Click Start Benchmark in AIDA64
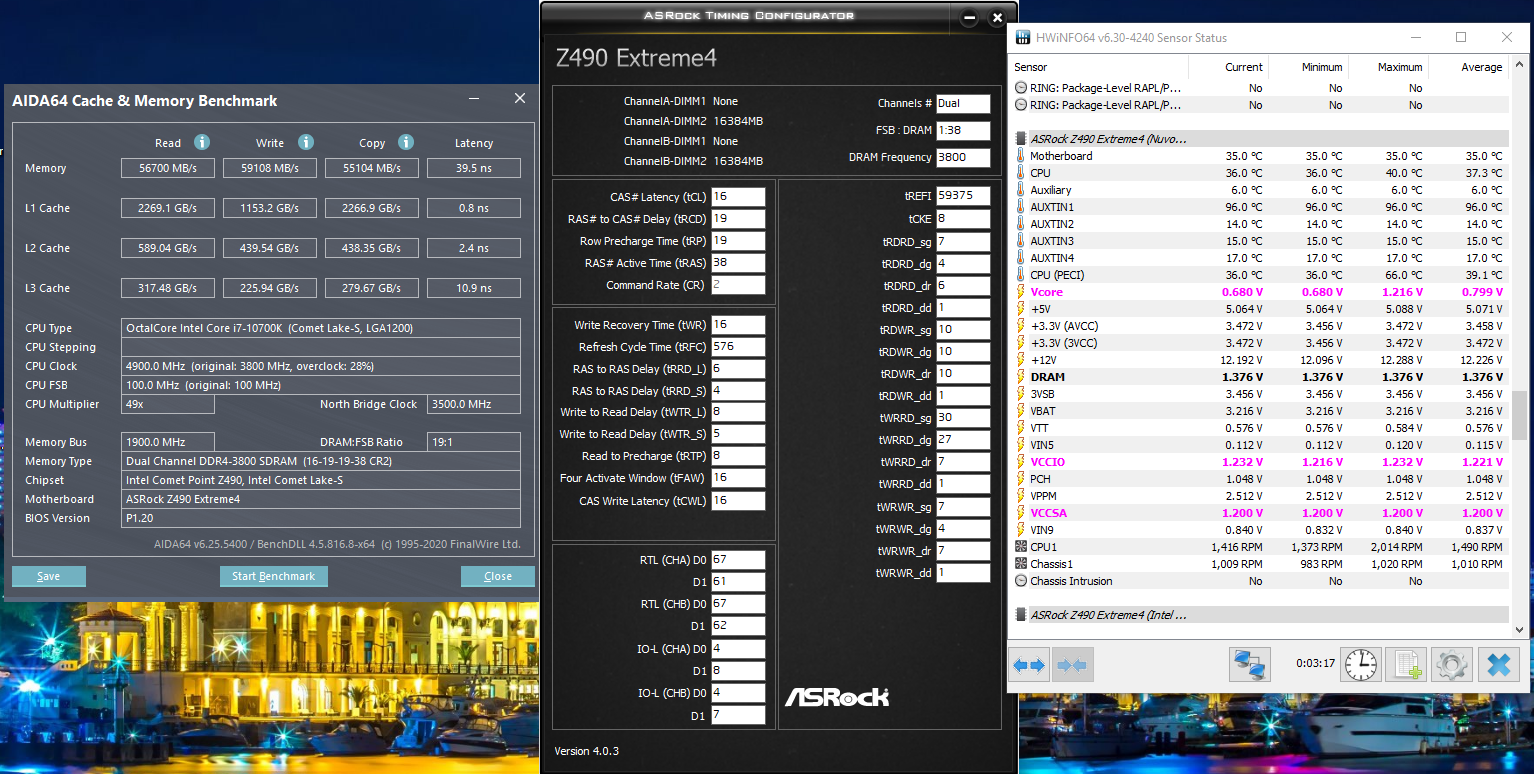 point(274,576)
